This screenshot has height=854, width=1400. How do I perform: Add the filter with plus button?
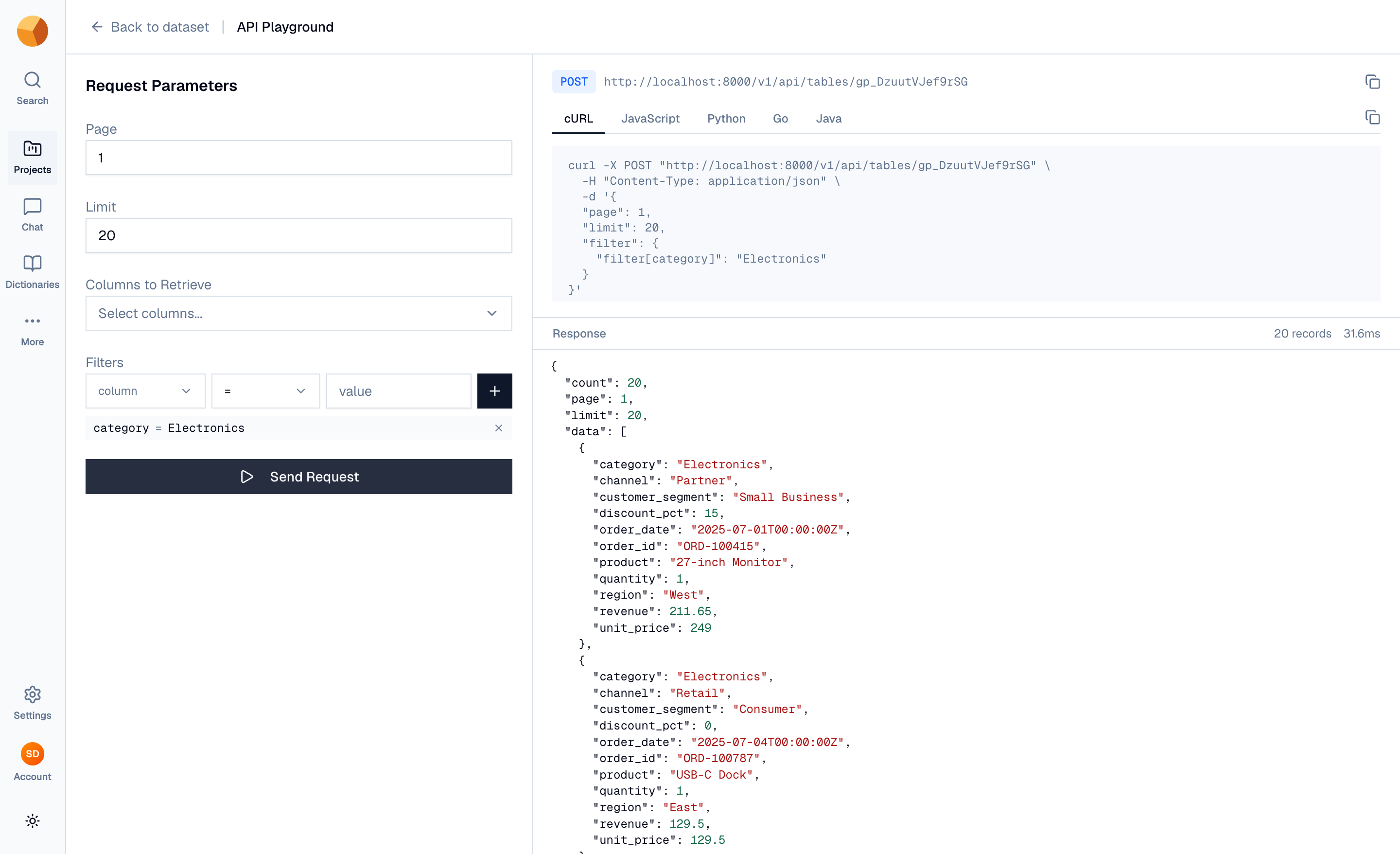click(494, 391)
